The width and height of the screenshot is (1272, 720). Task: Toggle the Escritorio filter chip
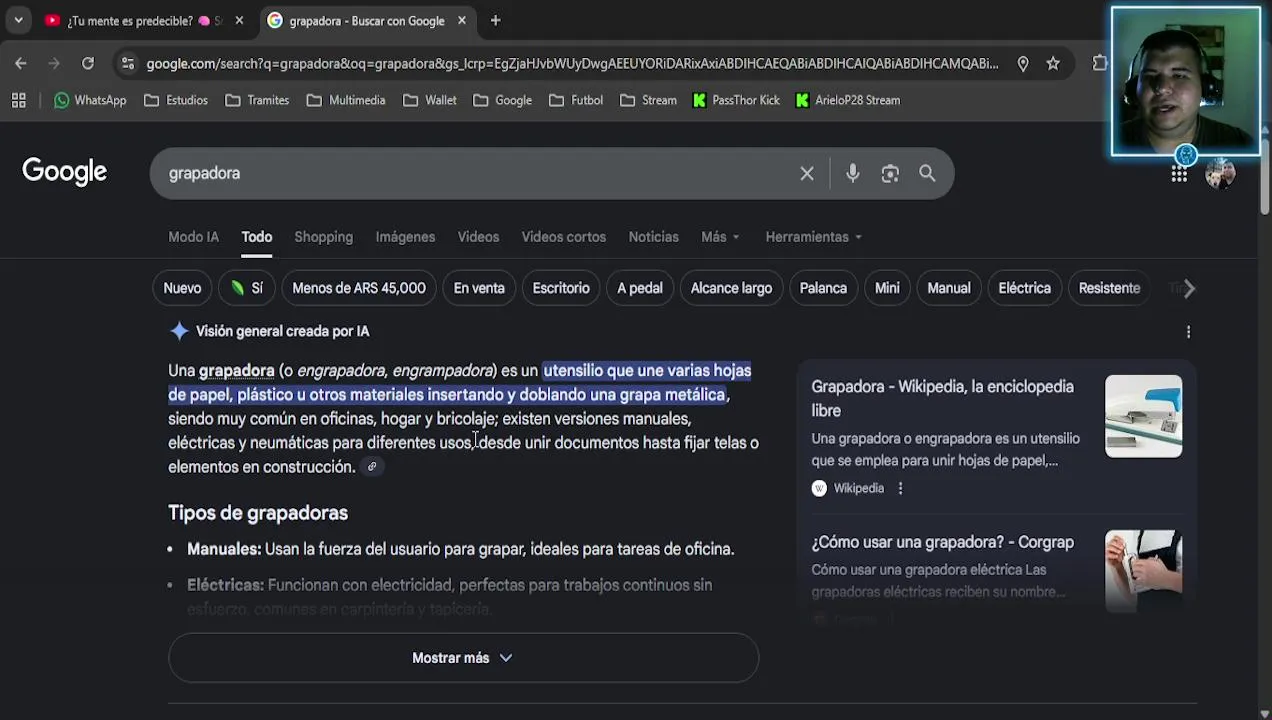coord(561,288)
